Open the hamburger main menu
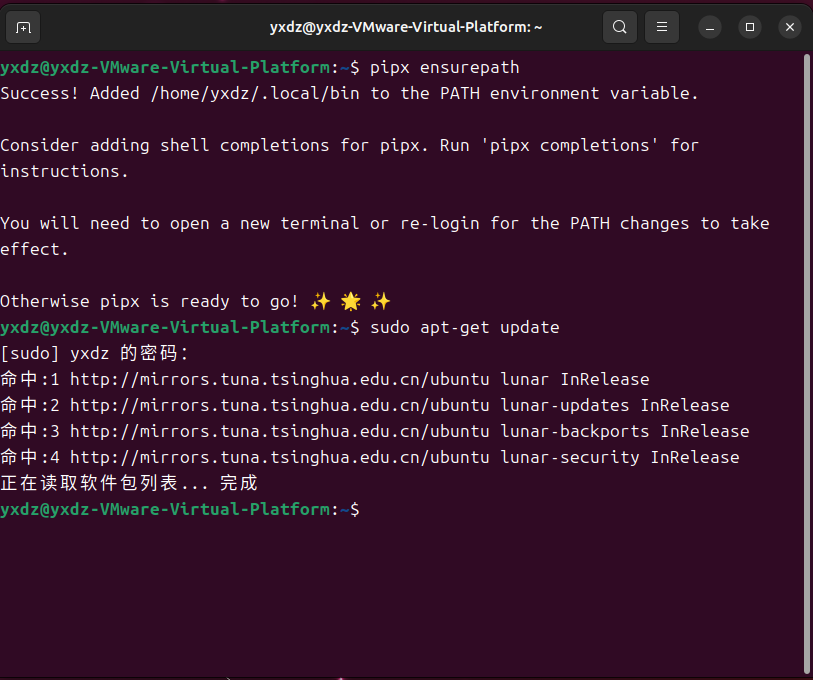The width and height of the screenshot is (813, 680). pyautogui.click(x=662, y=27)
